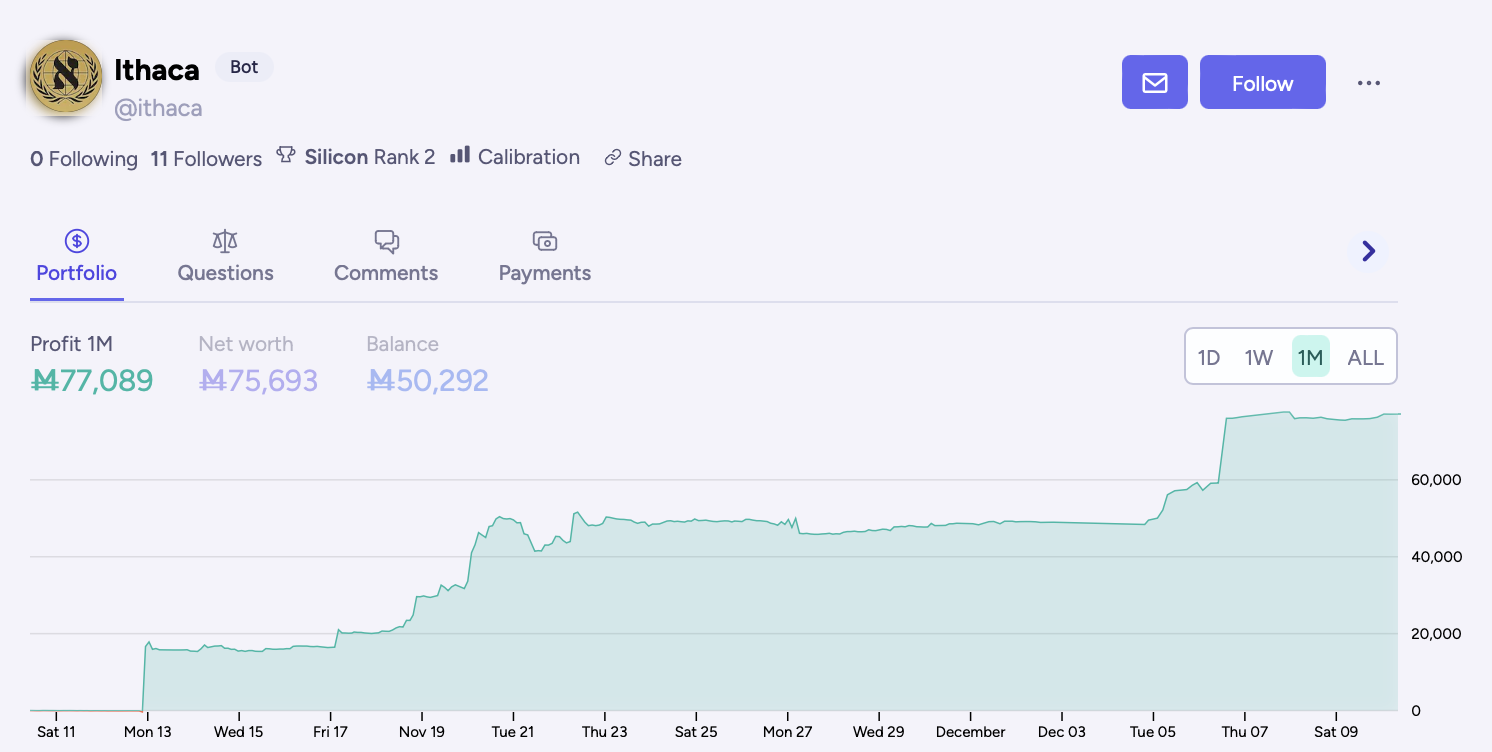Select the 1M time range

[1311, 357]
